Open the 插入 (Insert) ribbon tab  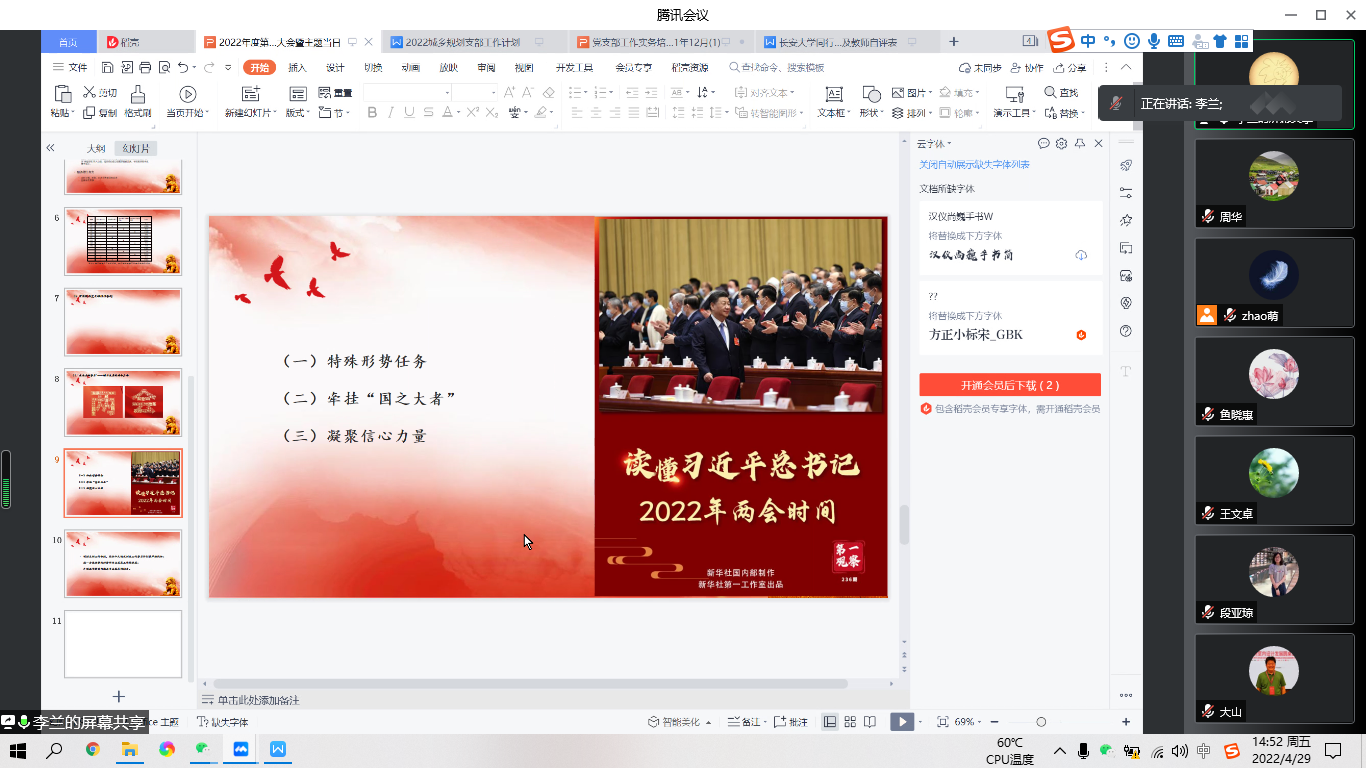[x=297, y=68]
